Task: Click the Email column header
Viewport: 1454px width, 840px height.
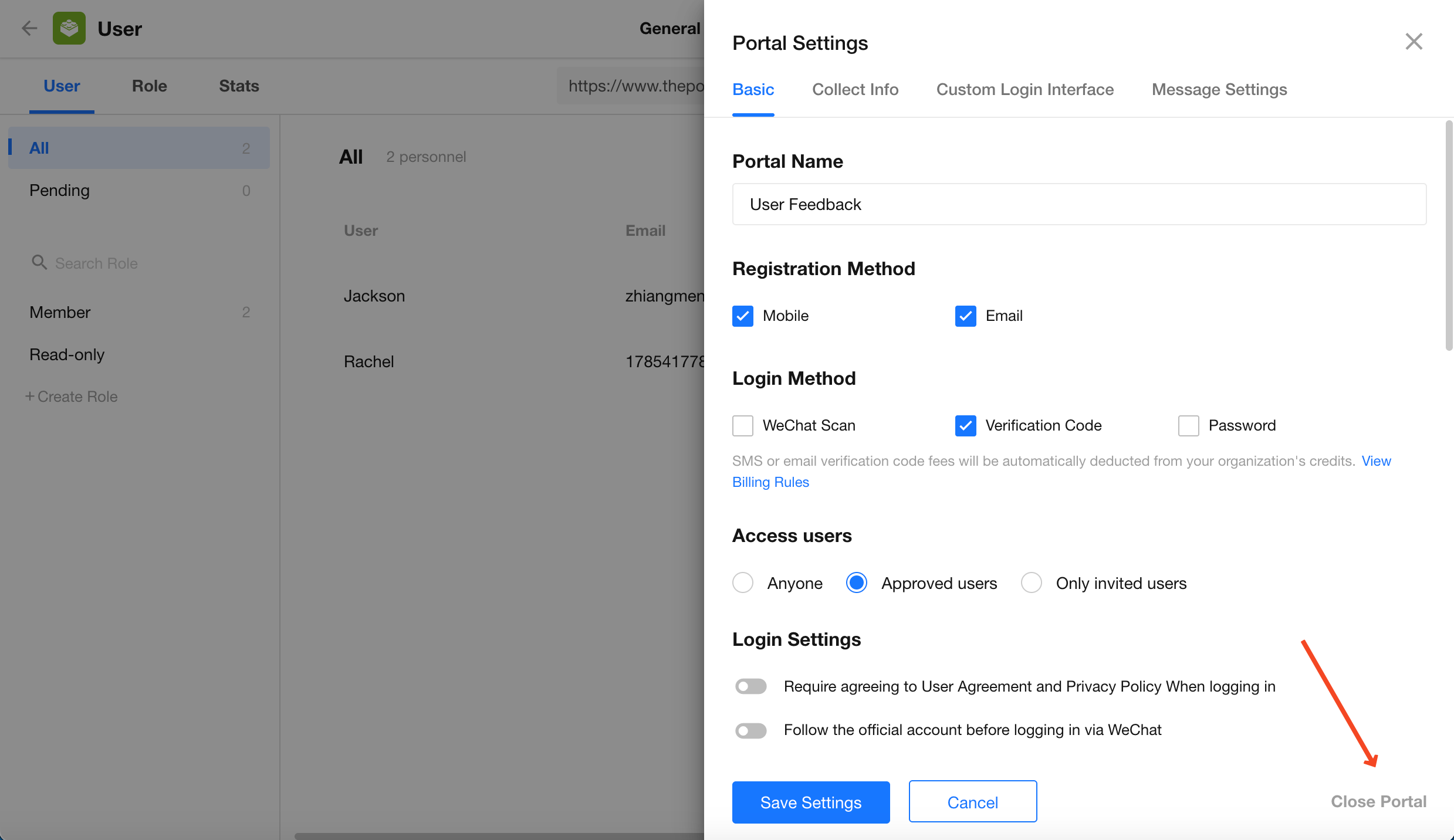Action: coord(645,231)
